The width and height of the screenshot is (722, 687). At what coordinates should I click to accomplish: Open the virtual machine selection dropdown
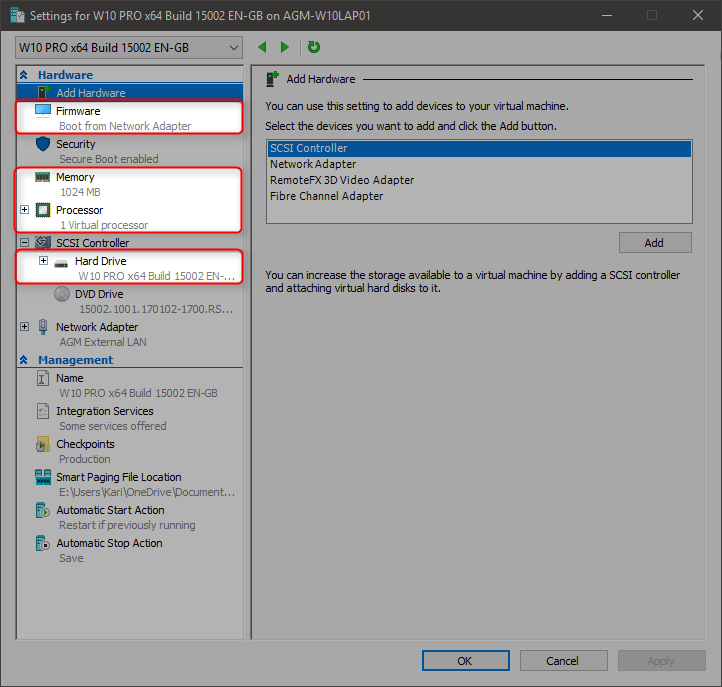(x=129, y=47)
